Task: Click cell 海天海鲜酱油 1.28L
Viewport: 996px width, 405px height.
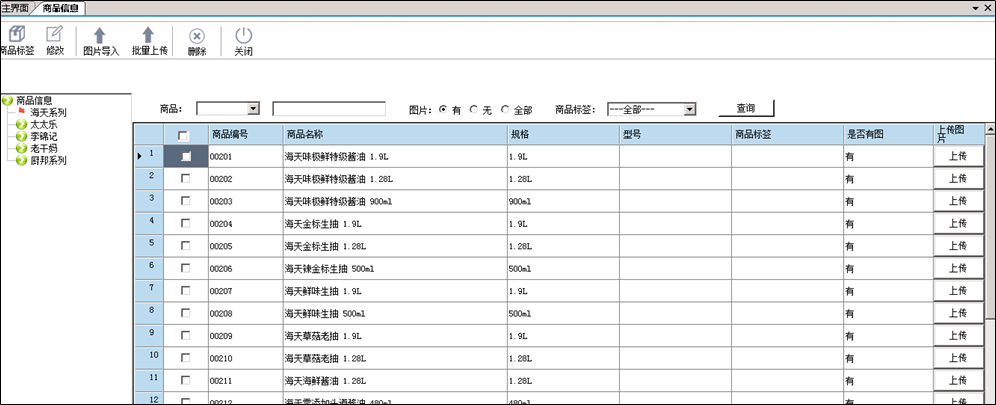Action: tap(395, 380)
